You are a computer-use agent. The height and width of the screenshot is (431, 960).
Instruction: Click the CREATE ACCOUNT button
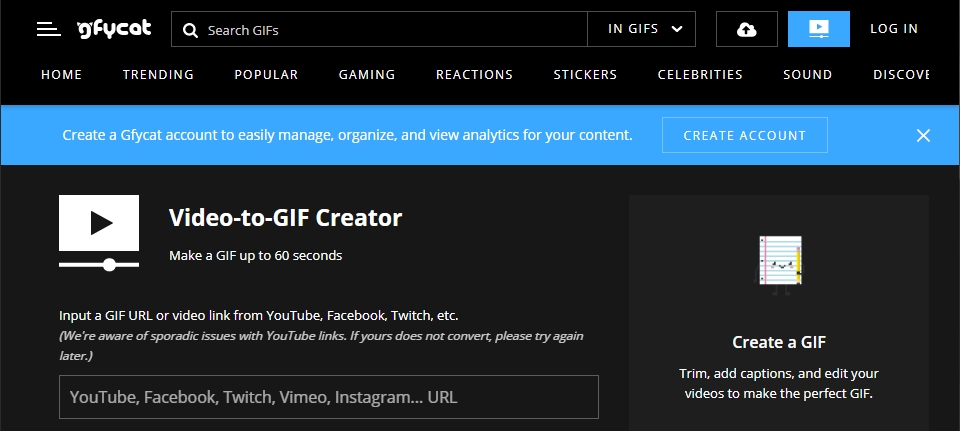[x=744, y=135]
